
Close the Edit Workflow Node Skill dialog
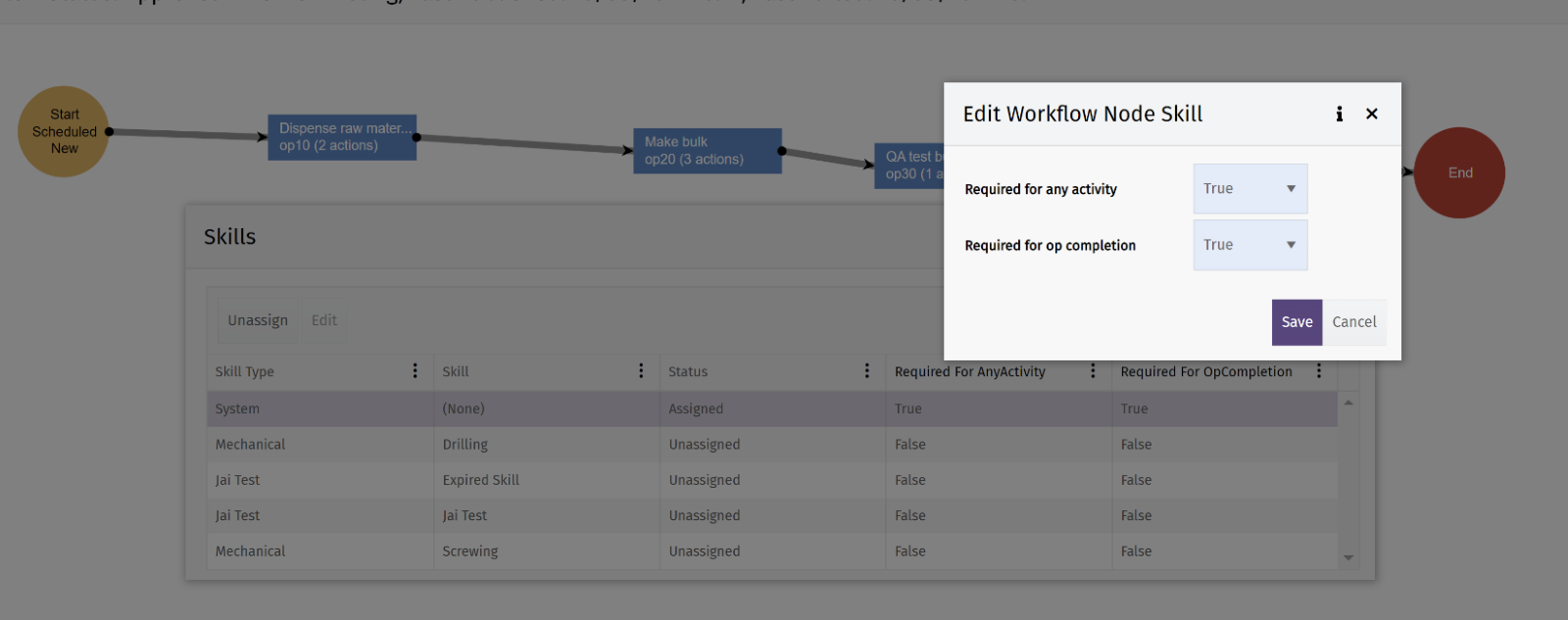[1372, 114]
